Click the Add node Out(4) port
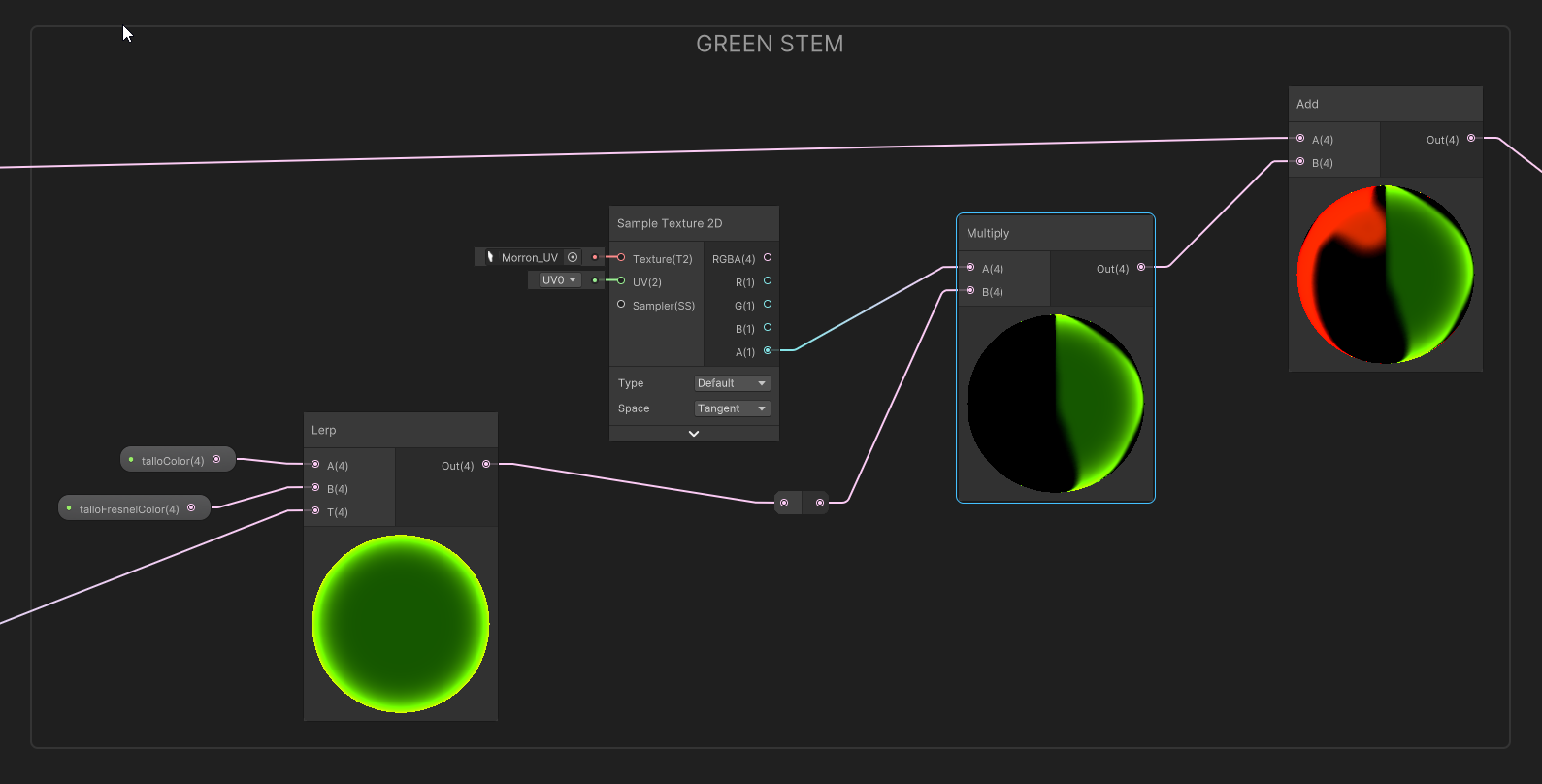The width and height of the screenshot is (1542, 784). point(1471,139)
